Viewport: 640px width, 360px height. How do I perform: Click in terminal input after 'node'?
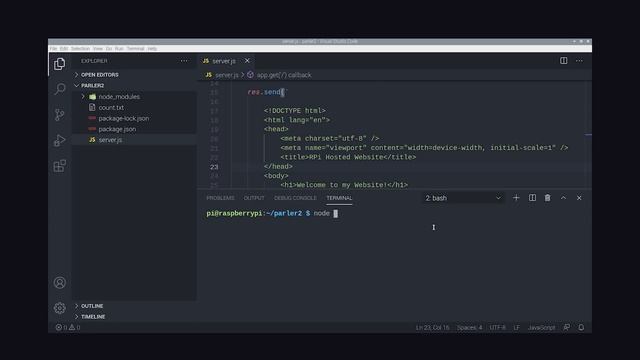tap(336, 213)
